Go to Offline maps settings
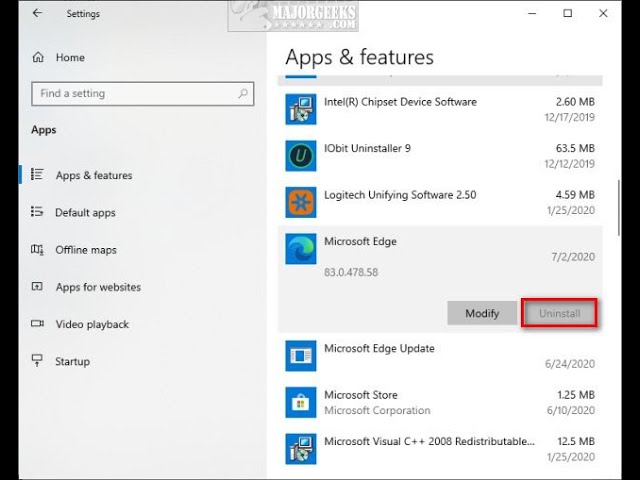This screenshot has height=480, width=640. point(86,250)
